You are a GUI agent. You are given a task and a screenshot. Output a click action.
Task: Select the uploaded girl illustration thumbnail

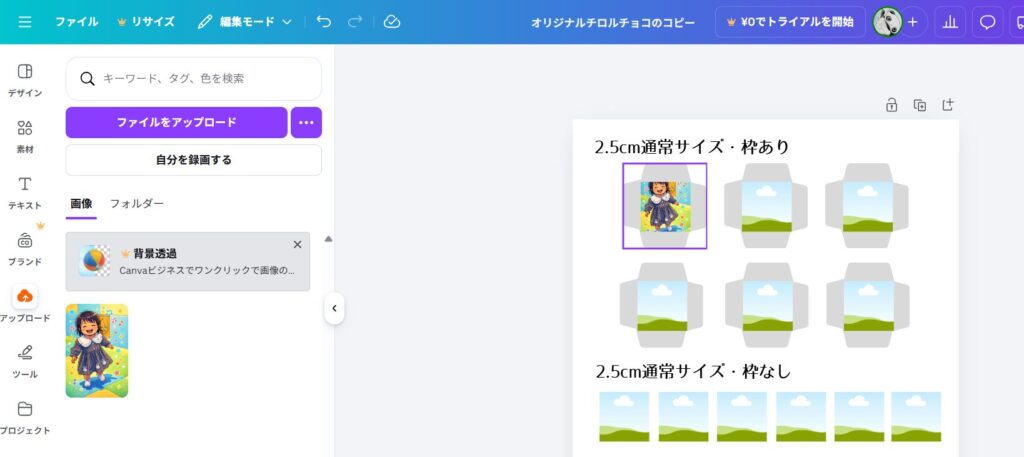click(x=97, y=350)
